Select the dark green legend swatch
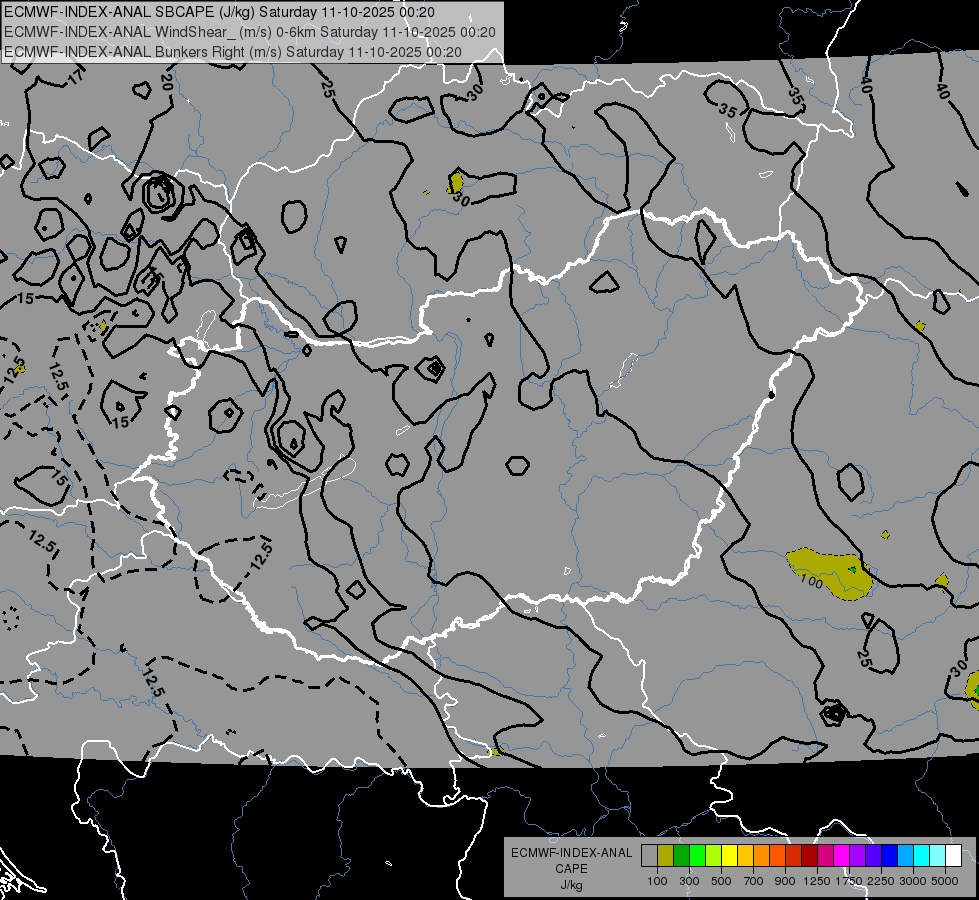The height and width of the screenshot is (900, 979). coord(682,855)
